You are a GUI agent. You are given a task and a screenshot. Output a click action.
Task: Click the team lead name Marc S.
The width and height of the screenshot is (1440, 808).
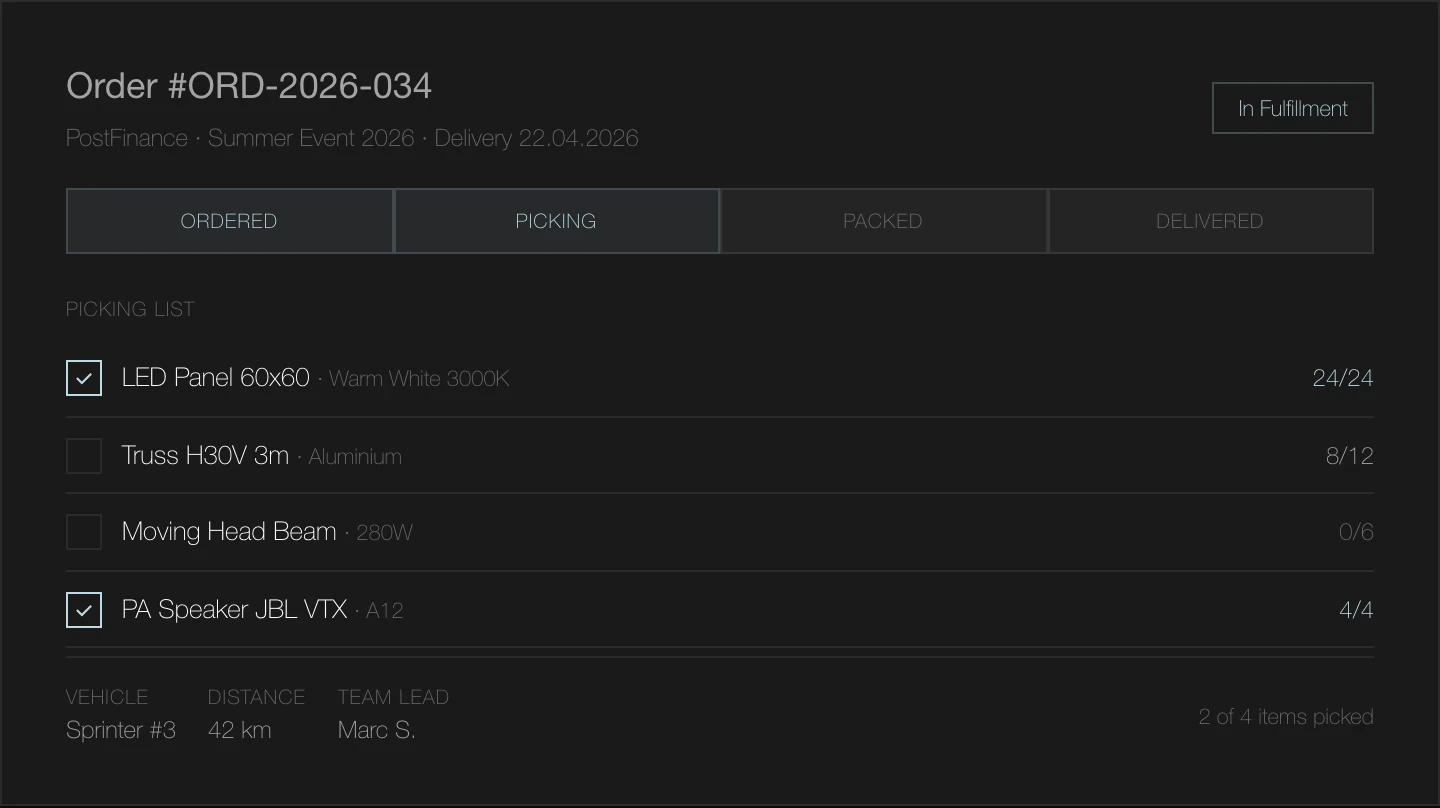pos(376,730)
